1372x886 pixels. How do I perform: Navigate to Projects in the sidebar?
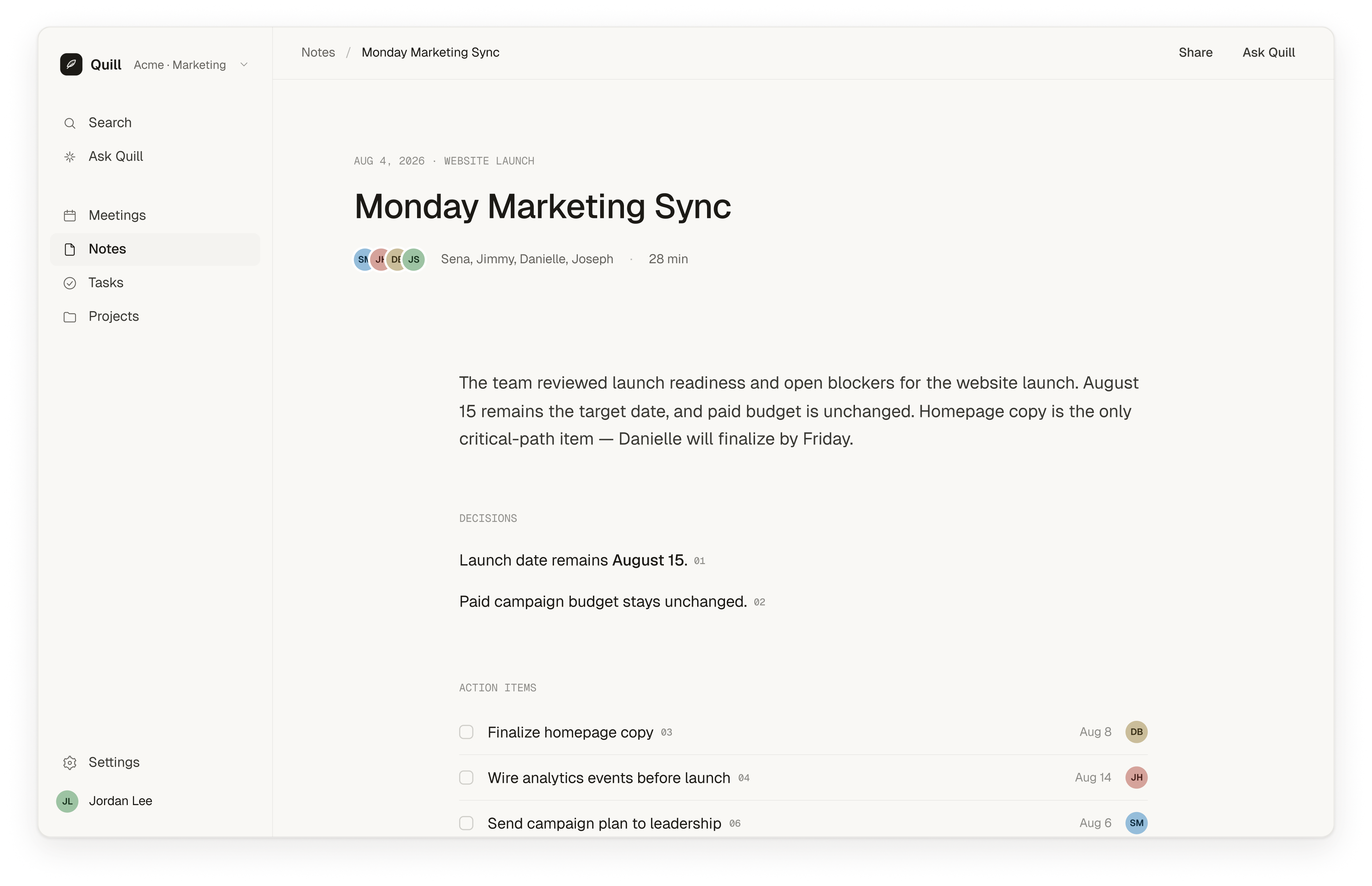[155, 316]
